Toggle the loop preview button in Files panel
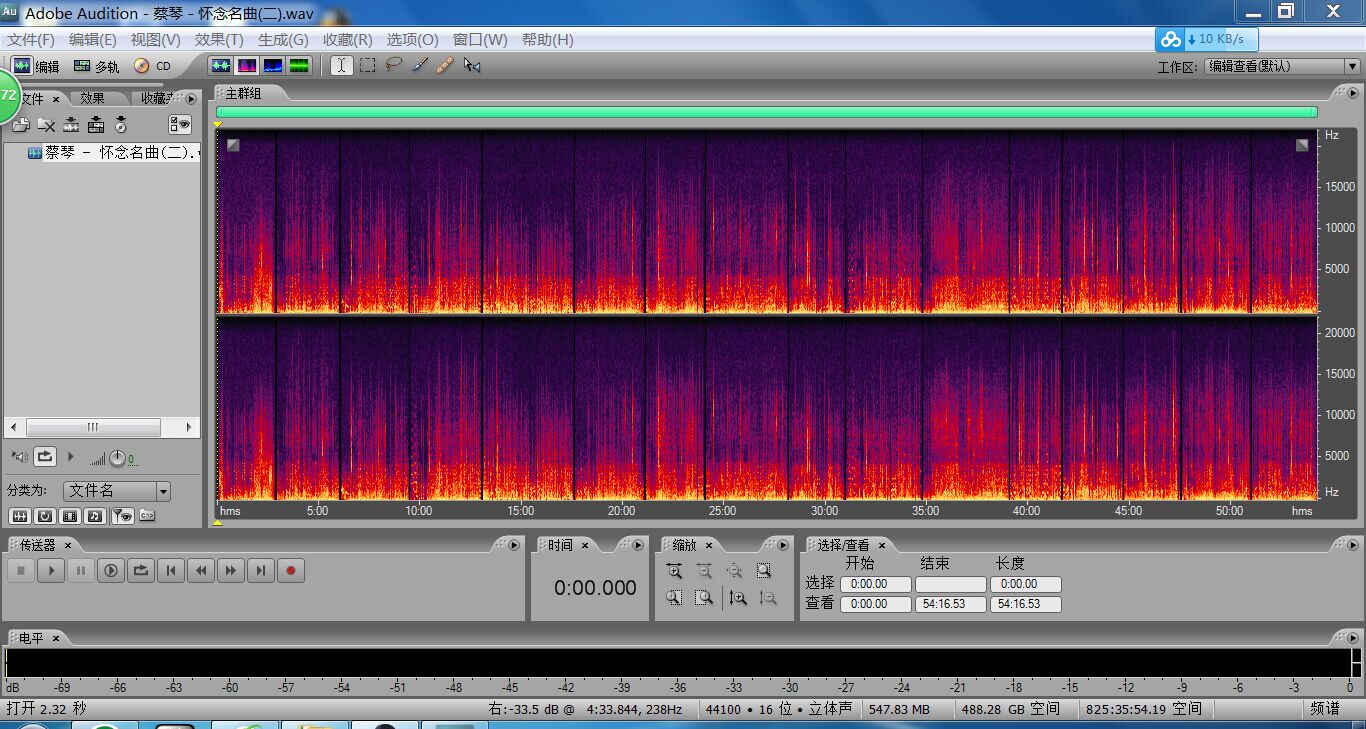The height and width of the screenshot is (729, 1366). click(45, 457)
